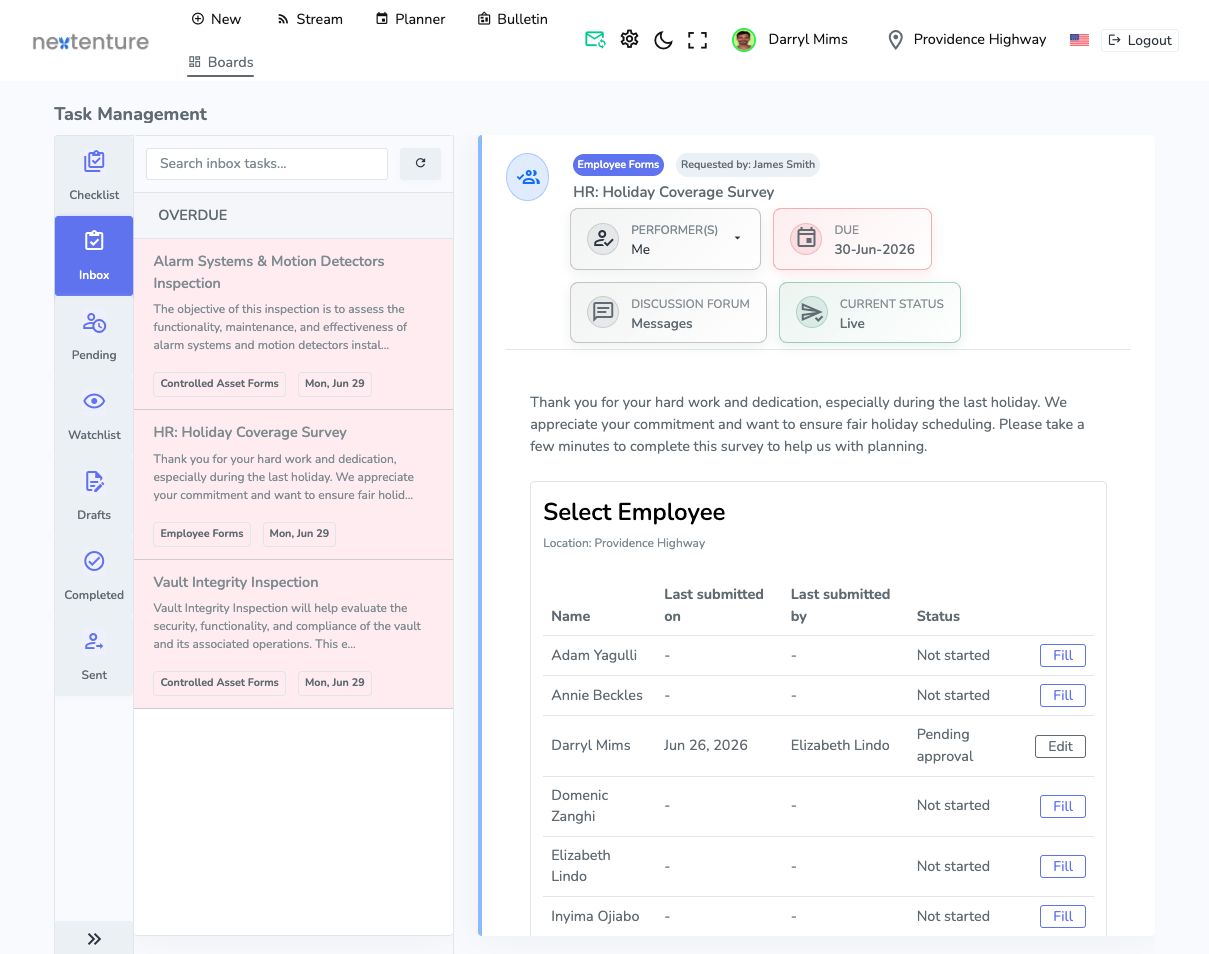
Task: Click the Due date calendar icon
Action: point(806,239)
